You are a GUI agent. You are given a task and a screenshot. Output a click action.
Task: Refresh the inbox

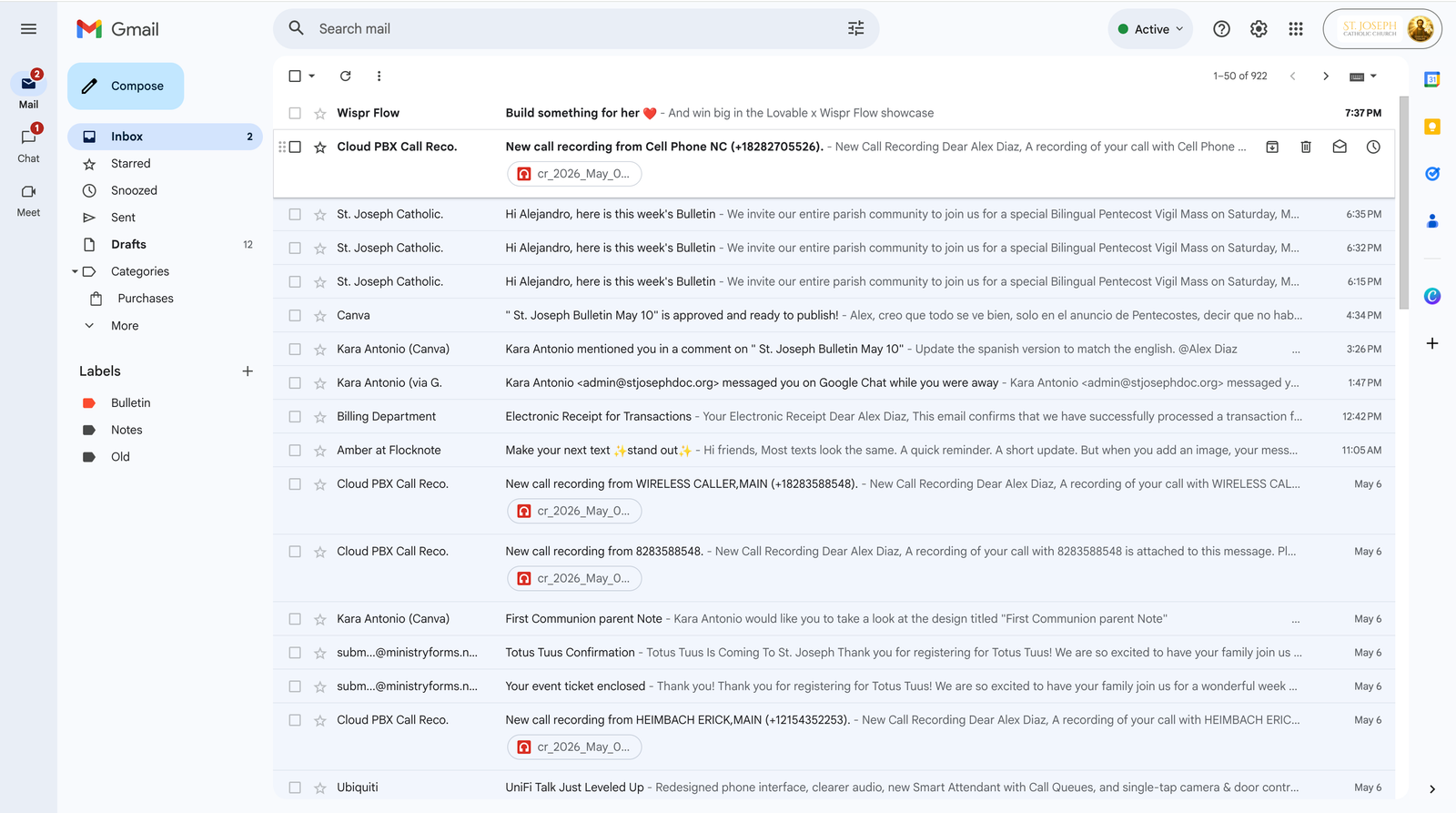(346, 76)
